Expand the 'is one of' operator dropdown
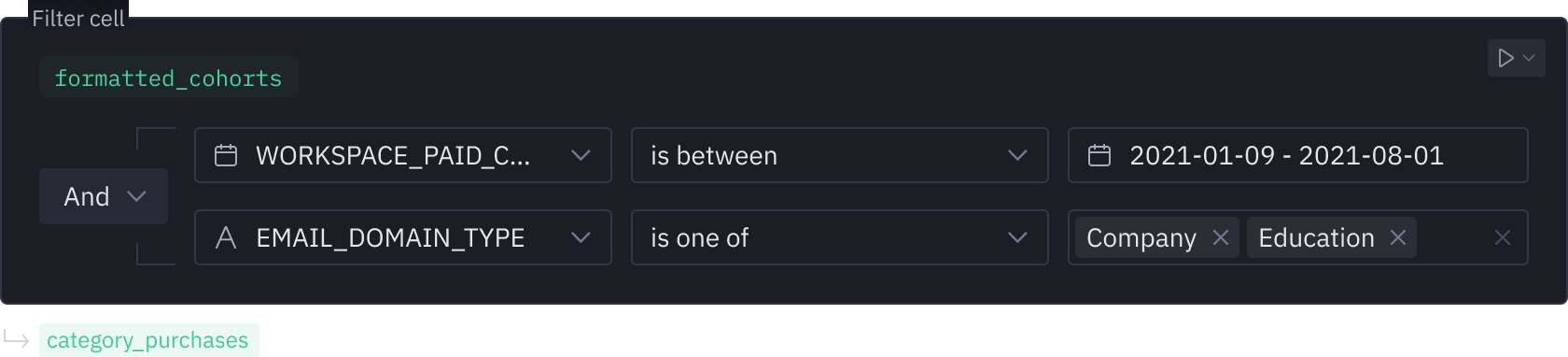 tap(840, 237)
